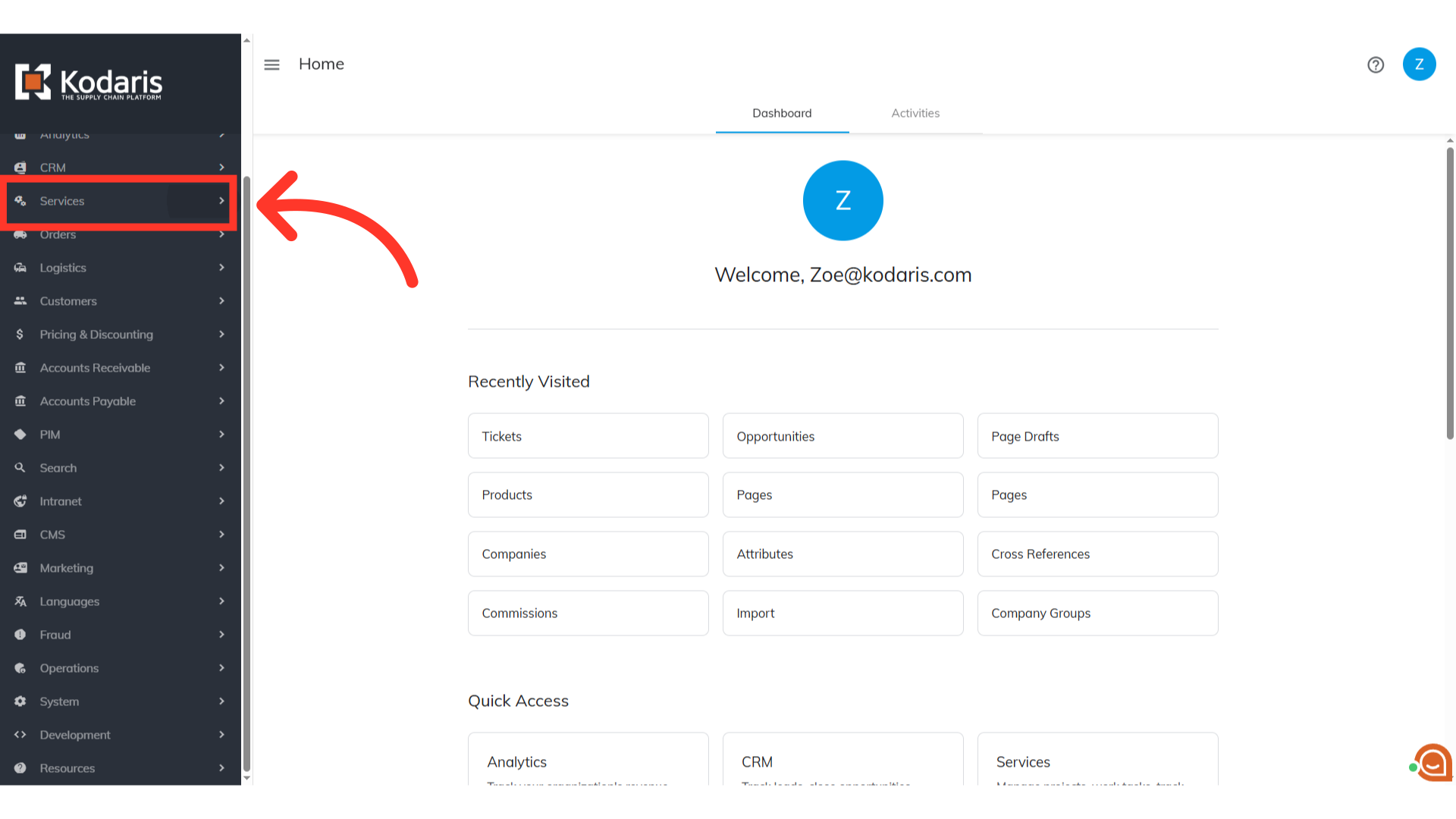This screenshot has width=1456, height=819.
Task: Open the Tickets recently visited card
Action: [588, 436]
